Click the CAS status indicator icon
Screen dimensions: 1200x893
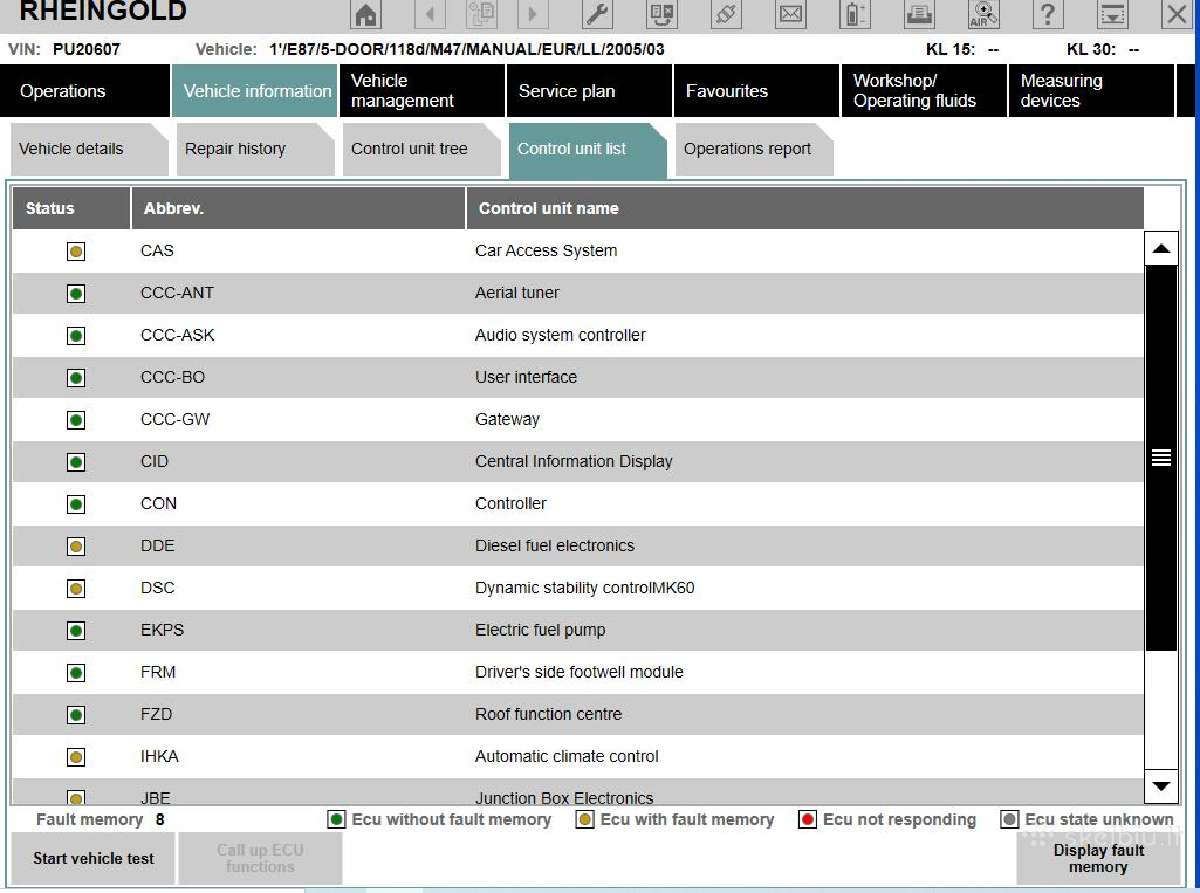(76, 252)
